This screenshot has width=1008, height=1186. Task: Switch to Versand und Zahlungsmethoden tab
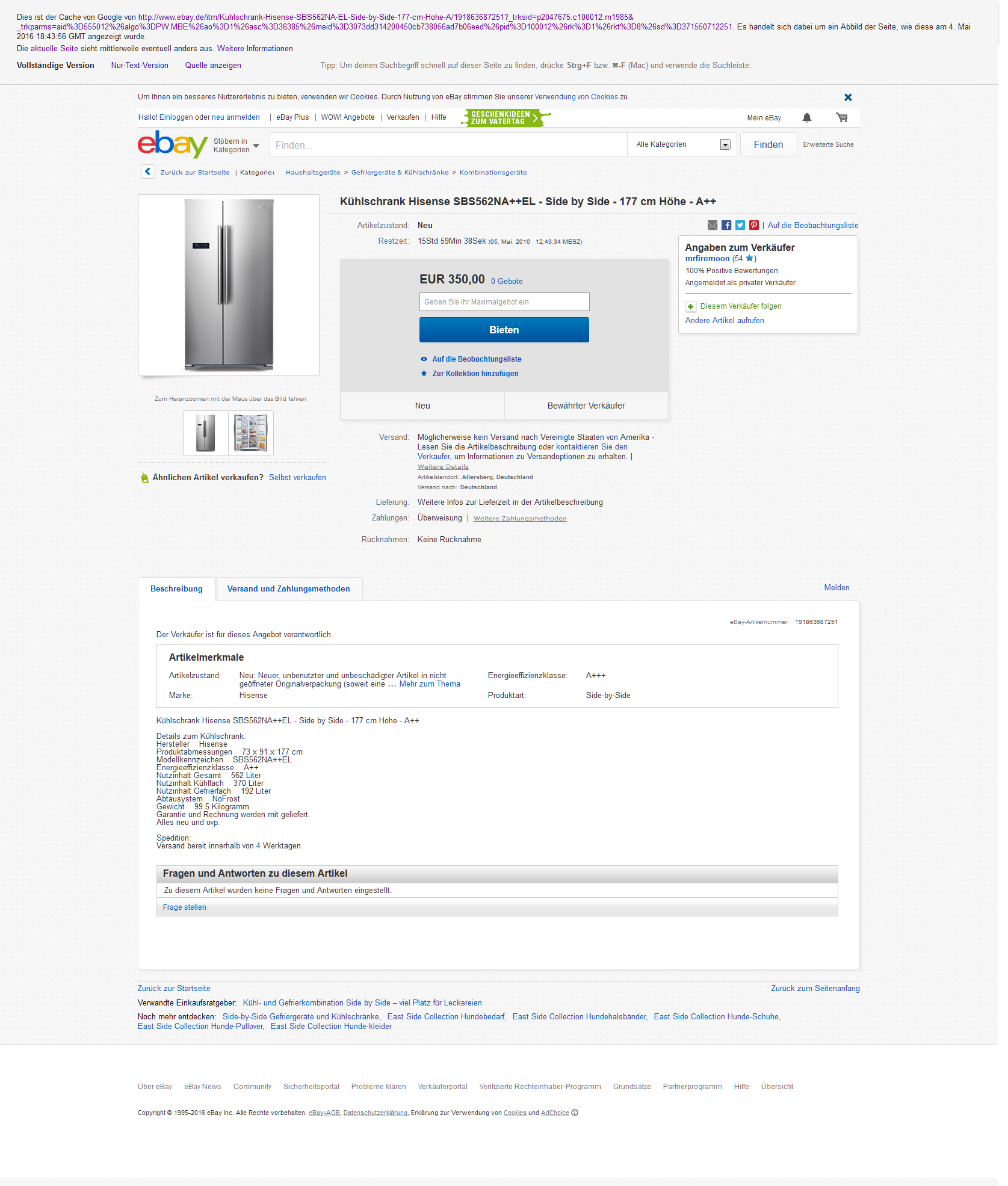tap(288, 589)
